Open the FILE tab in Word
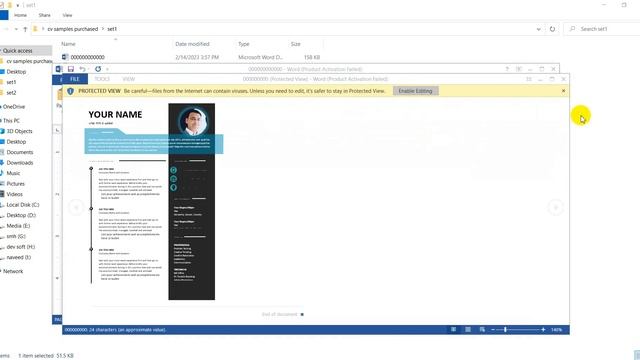 pyautogui.click(x=75, y=79)
